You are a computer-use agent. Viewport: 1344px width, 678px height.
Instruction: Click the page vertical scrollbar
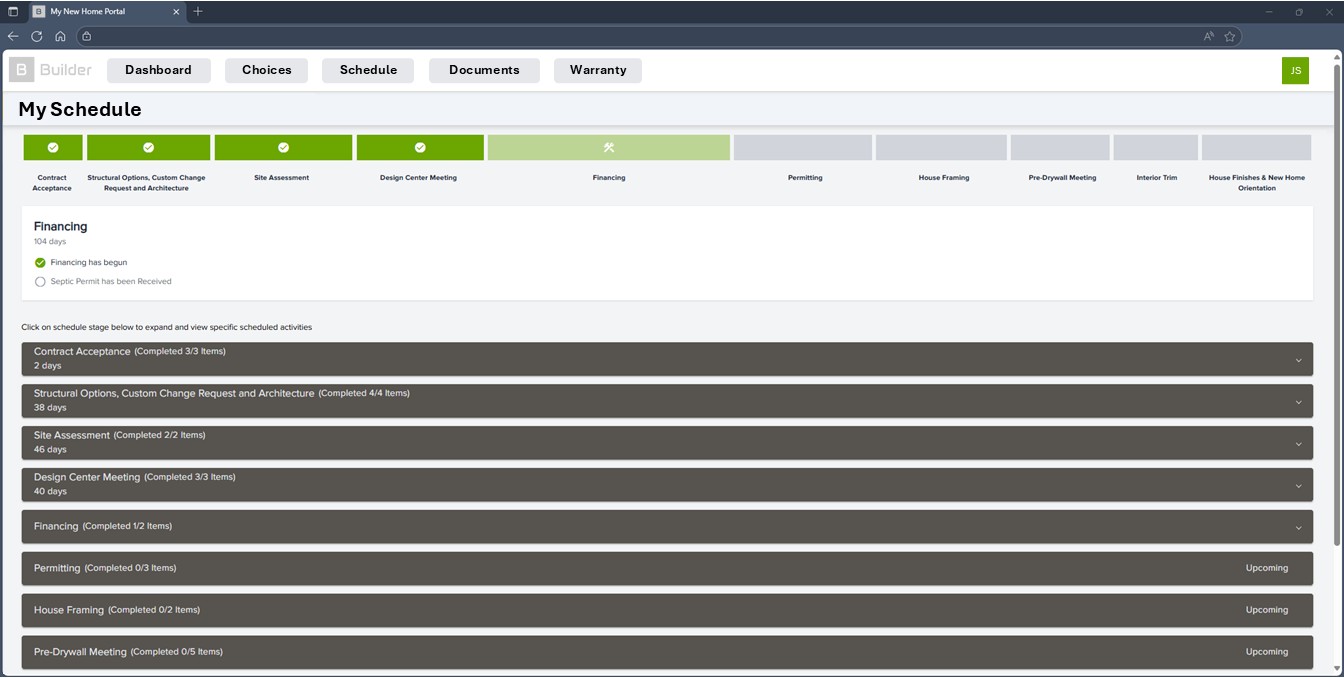pyautogui.click(x=1337, y=300)
